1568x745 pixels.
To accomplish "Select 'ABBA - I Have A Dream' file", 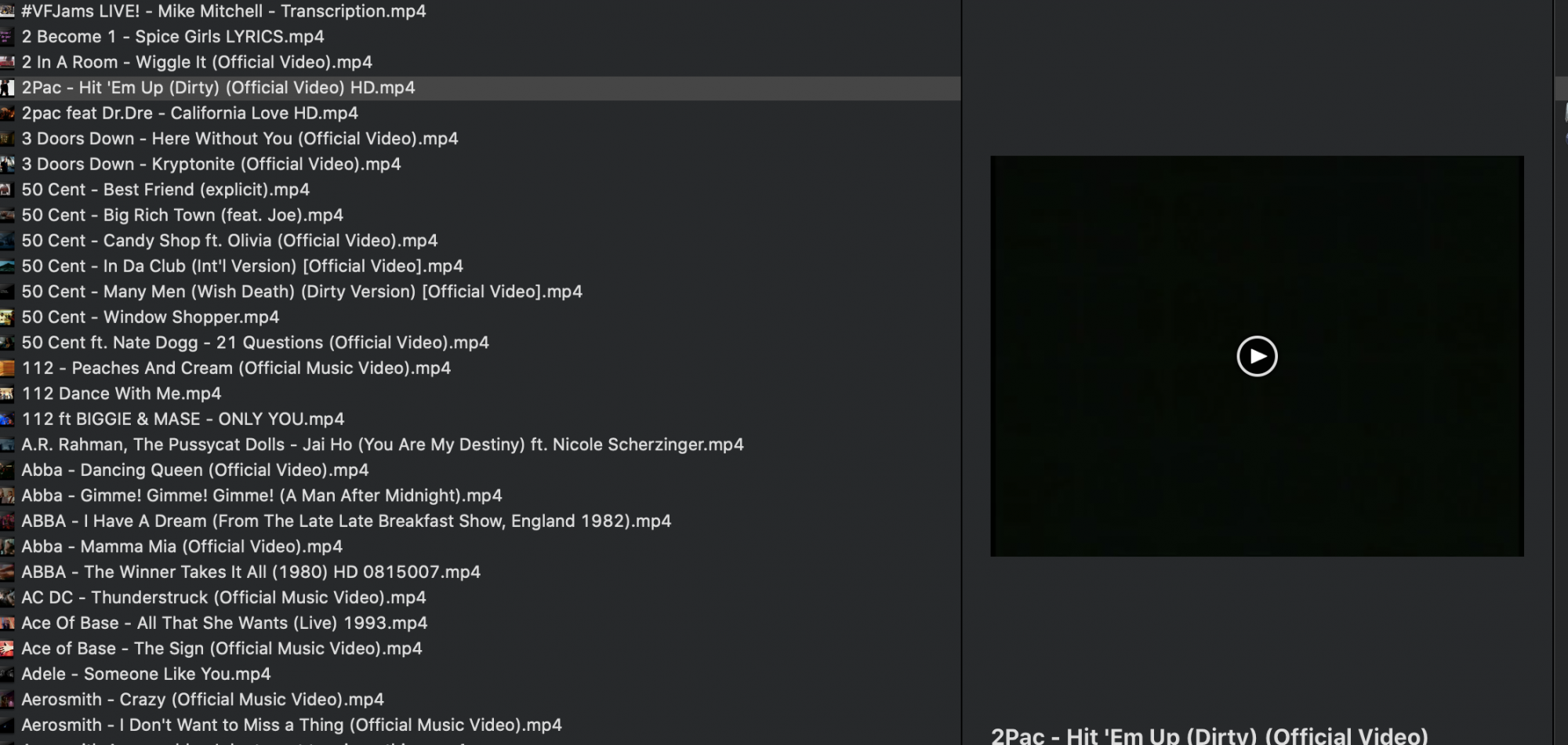I will 347,521.
